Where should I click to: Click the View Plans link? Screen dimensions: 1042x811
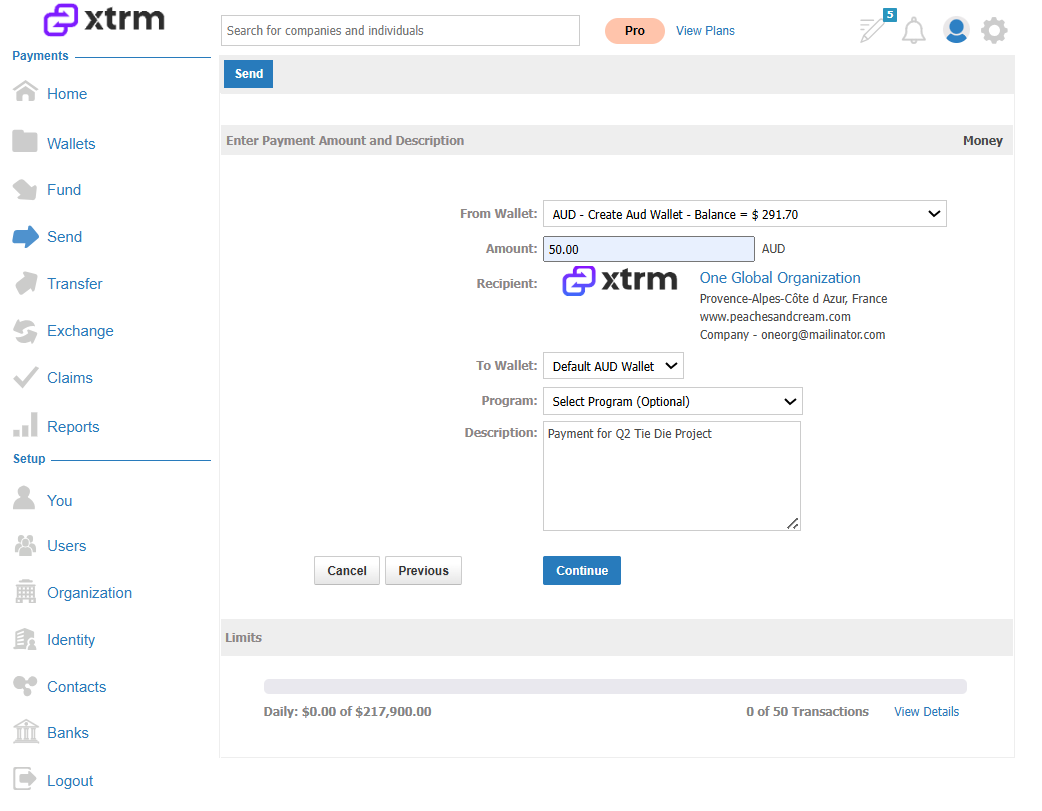[705, 31]
